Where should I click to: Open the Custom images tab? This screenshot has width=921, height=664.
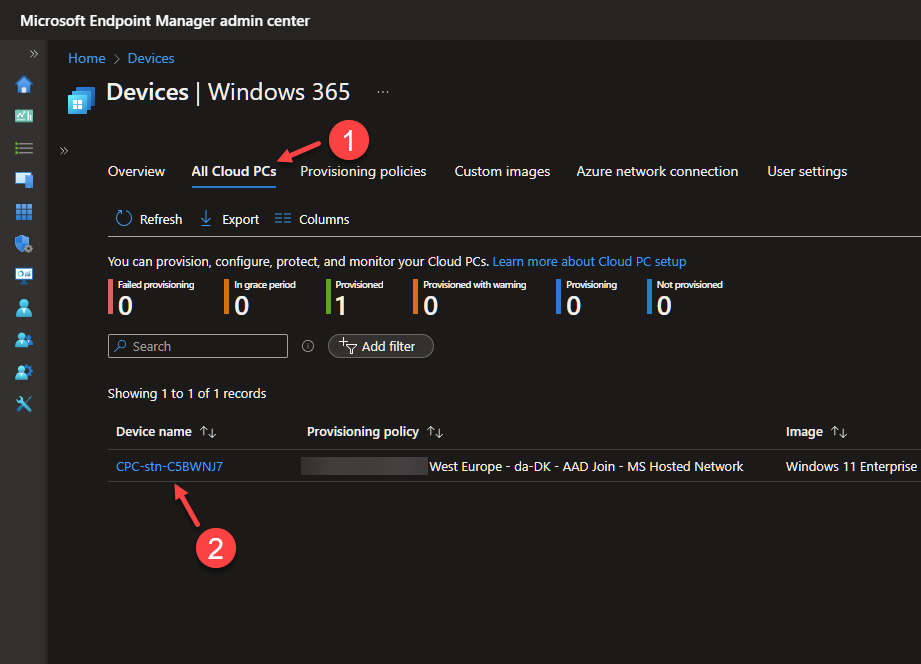point(502,171)
